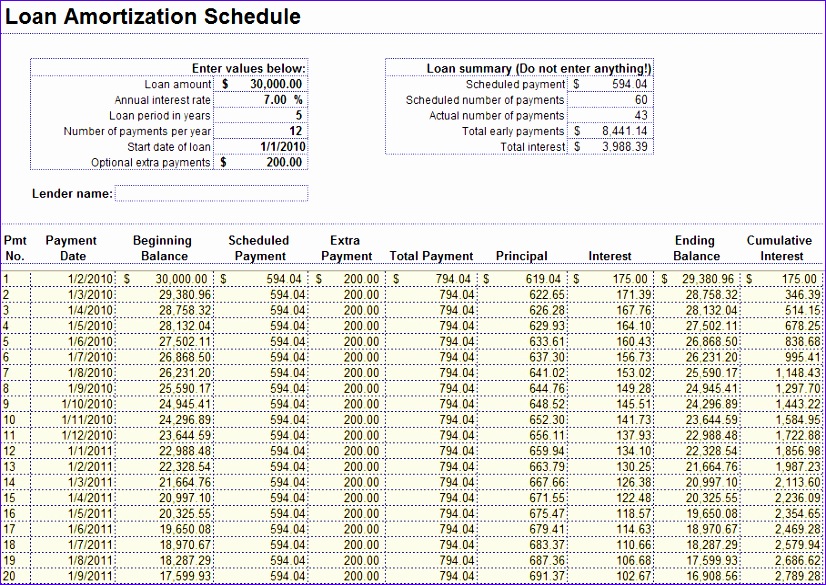Click cumulative interest 2,789.28
The image size is (826, 585).
(x=798, y=576)
